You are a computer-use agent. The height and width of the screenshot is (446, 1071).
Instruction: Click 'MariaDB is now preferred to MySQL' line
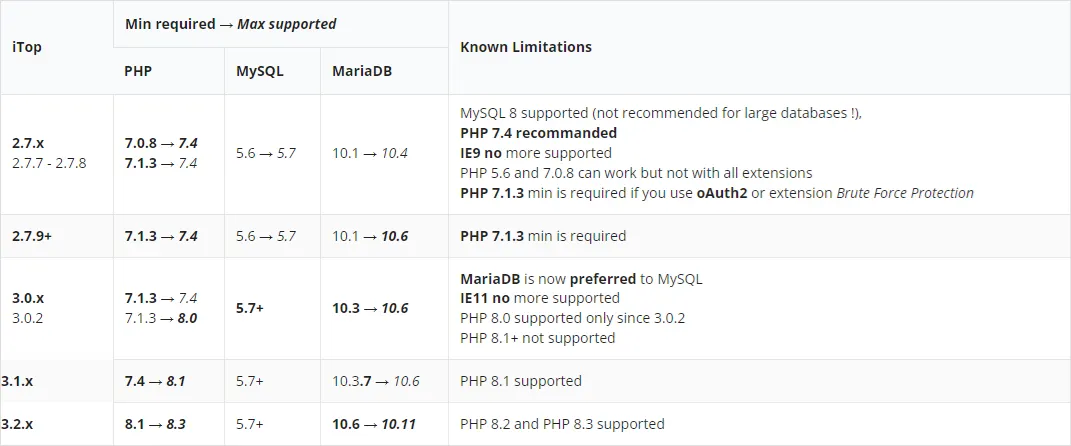click(574, 278)
